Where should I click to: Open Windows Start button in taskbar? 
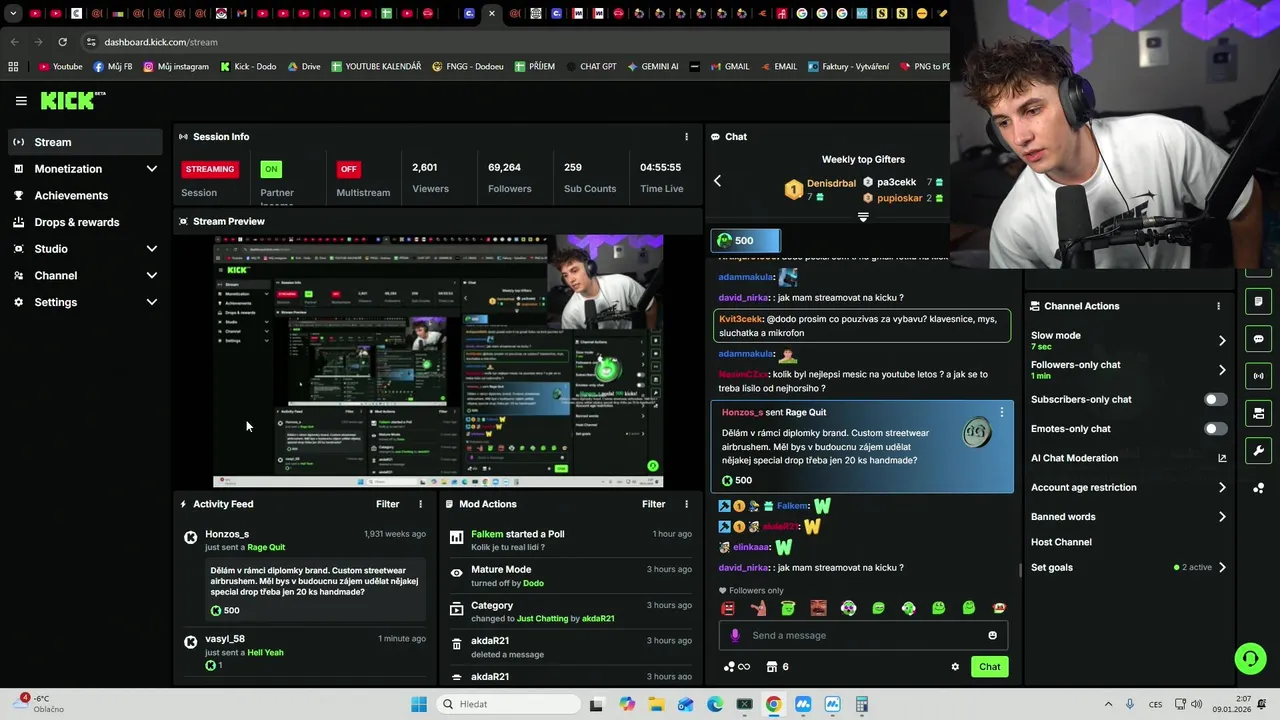tap(419, 704)
